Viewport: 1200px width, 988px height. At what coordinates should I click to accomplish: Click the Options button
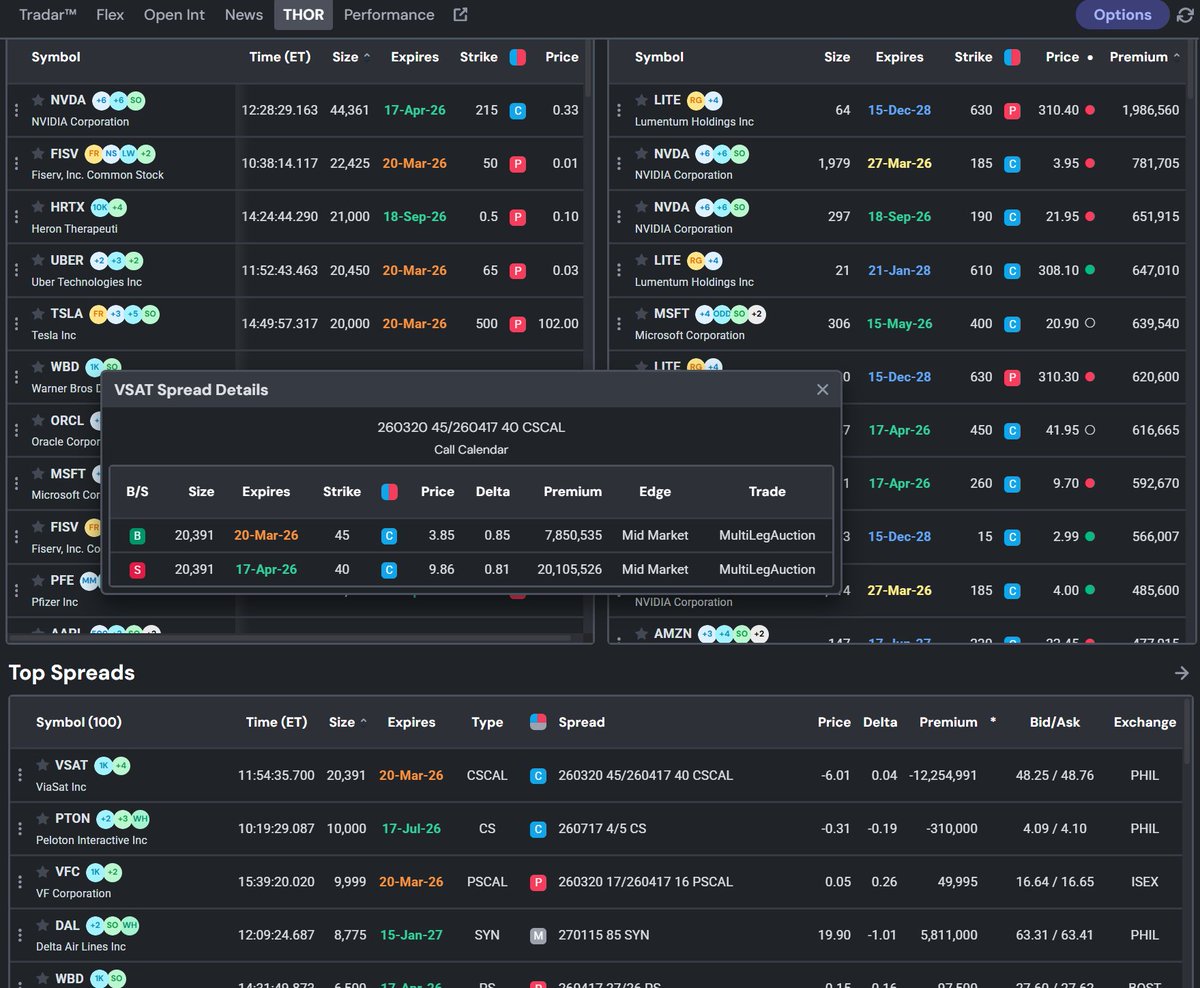(x=1122, y=15)
